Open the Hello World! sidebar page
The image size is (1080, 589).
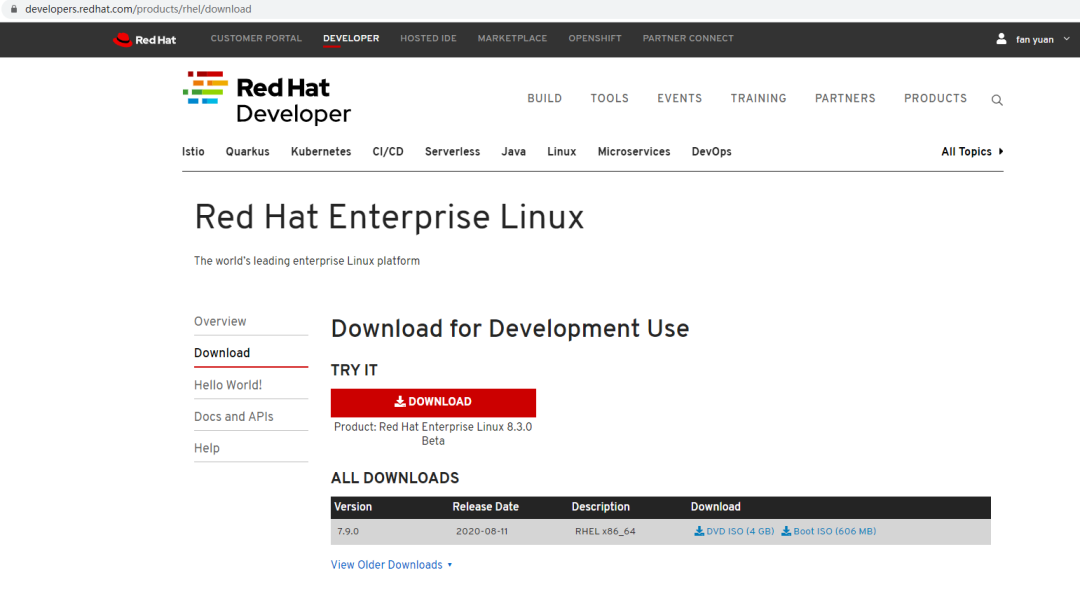227,384
